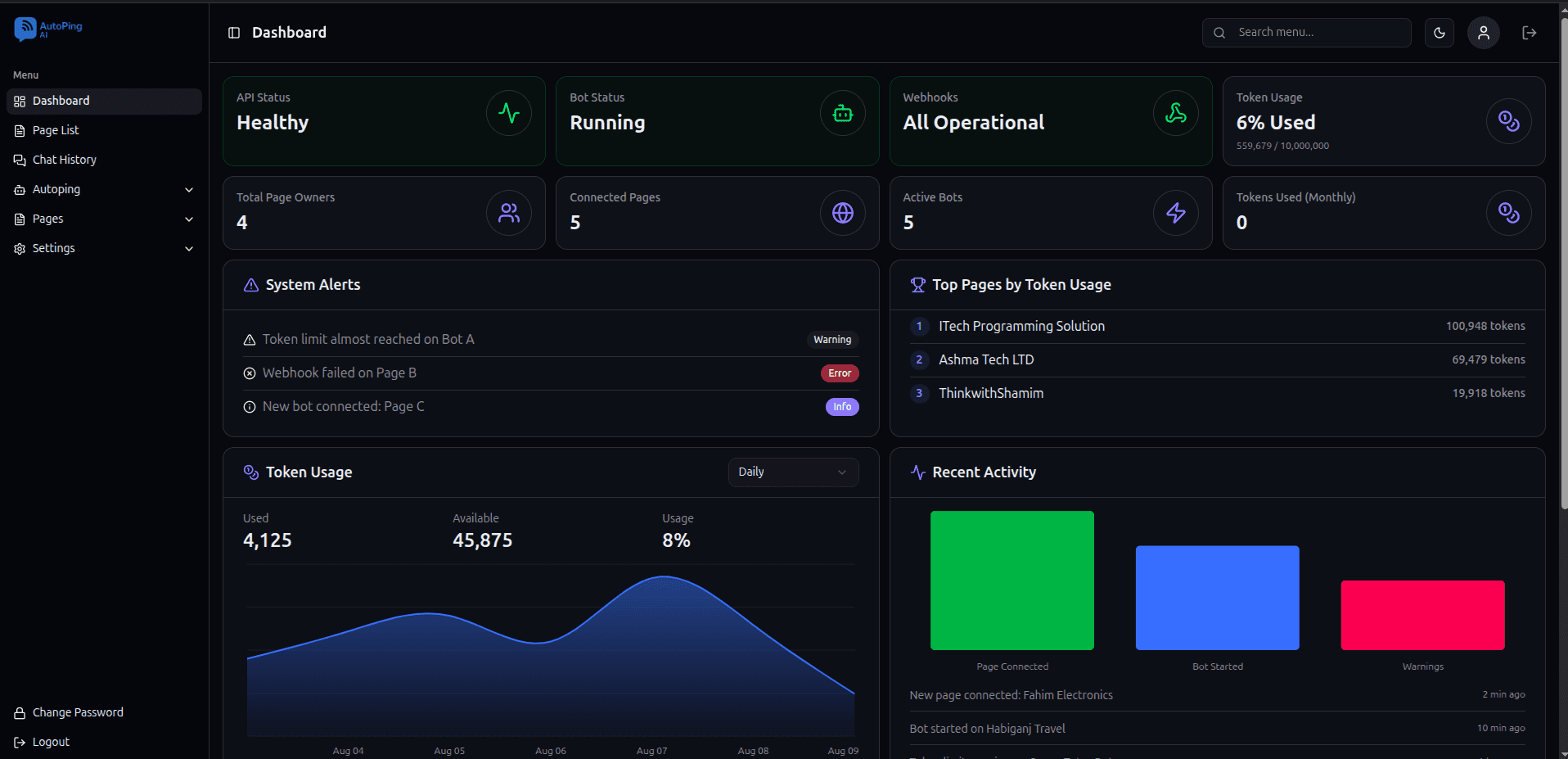Open Page List in the sidebar
The image size is (1568, 759).
(x=104, y=130)
